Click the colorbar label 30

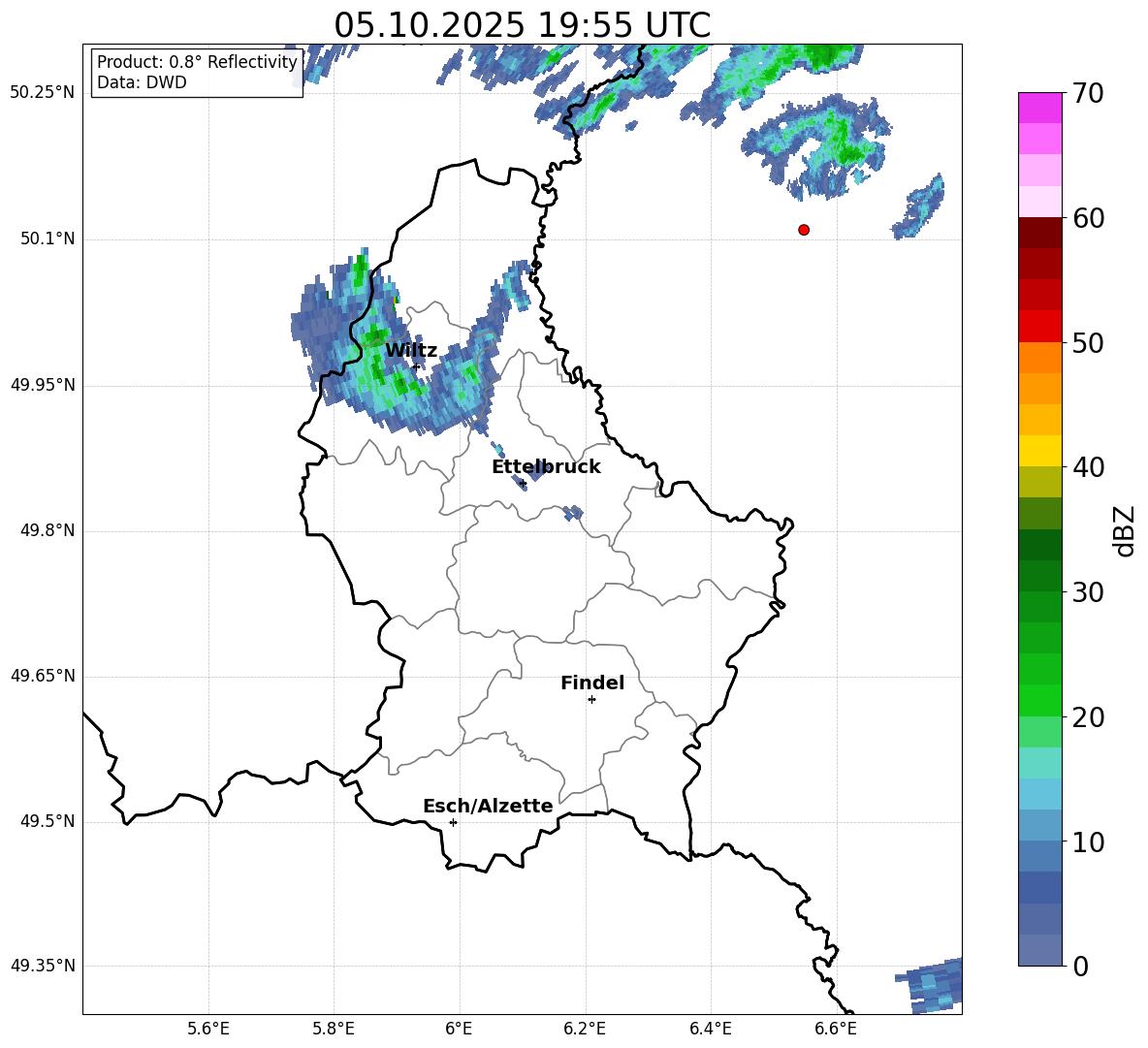coord(1088,592)
